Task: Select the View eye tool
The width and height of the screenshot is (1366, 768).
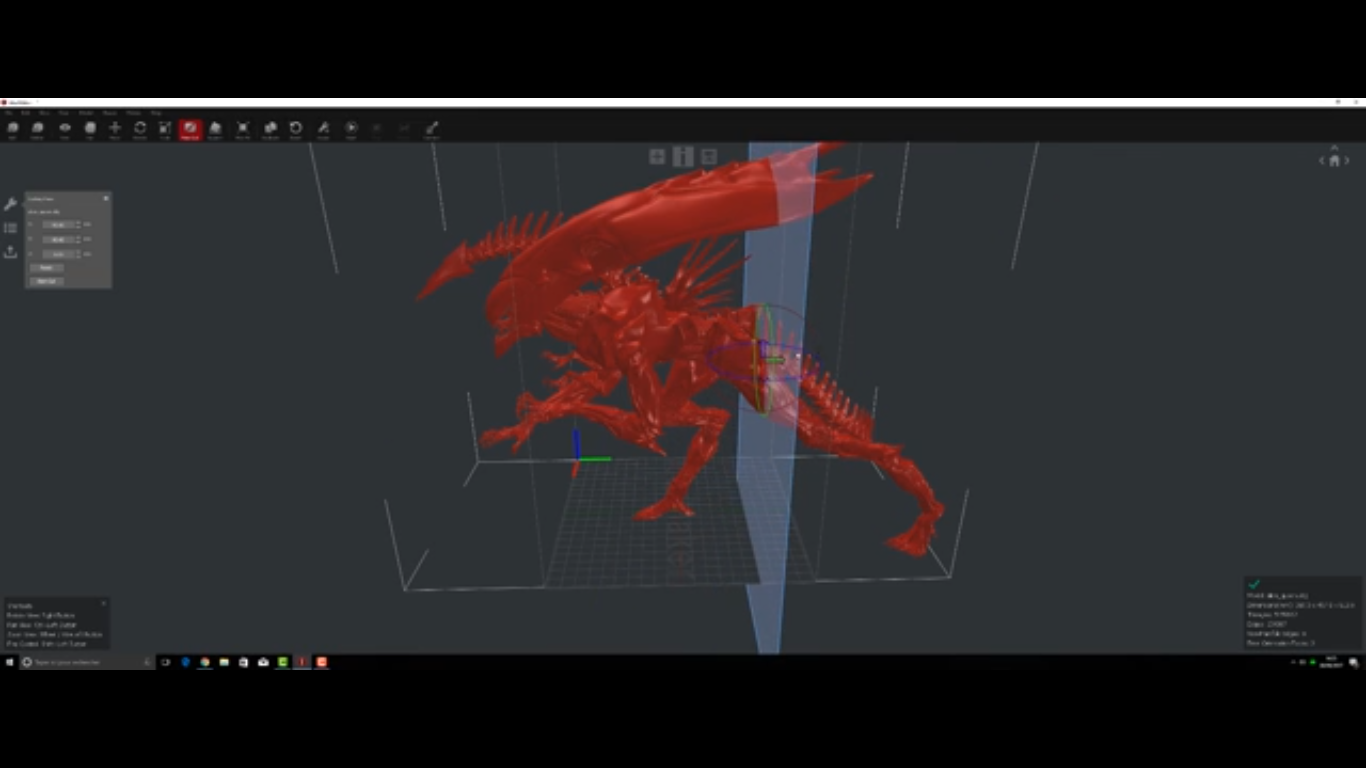Action: (64, 129)
